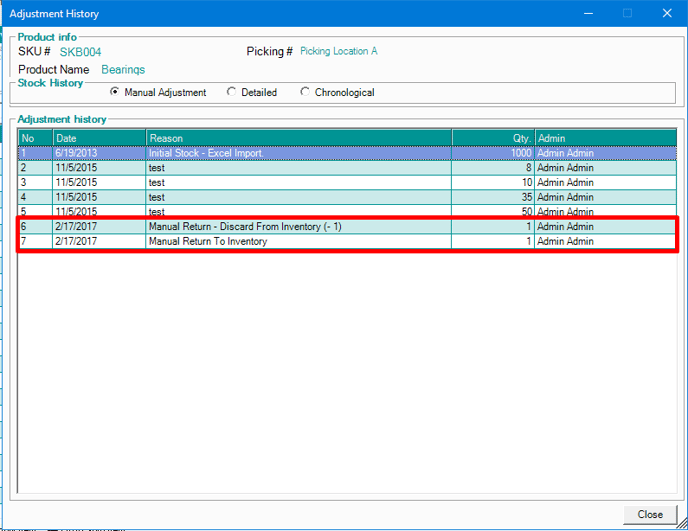This screenshot has width=688, height=531.
Task: Click the SKB004 SKU link
Action: [x=80, y=52]
